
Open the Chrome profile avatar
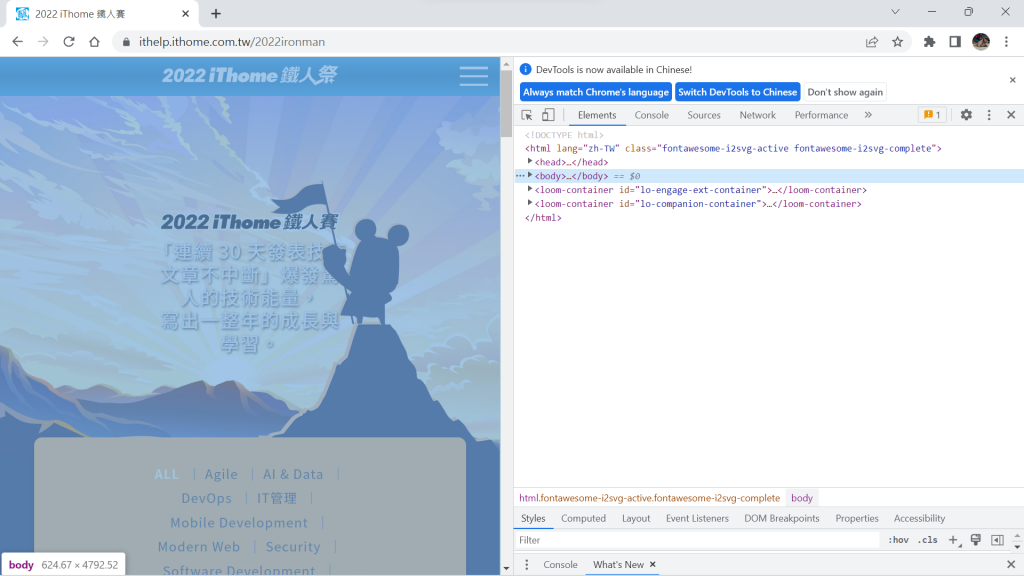point(981,42)
